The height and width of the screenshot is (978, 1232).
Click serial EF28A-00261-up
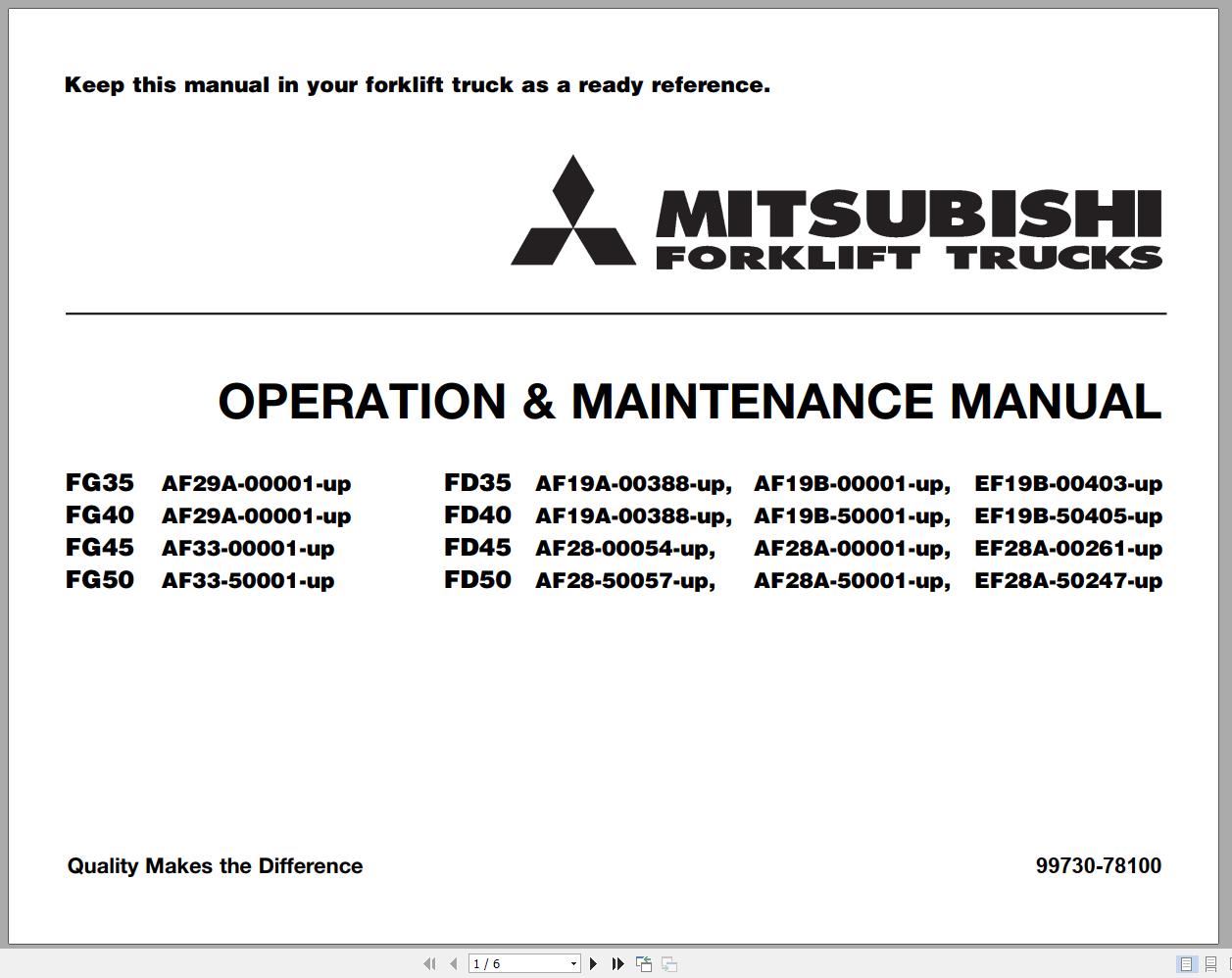point(1068,549)
